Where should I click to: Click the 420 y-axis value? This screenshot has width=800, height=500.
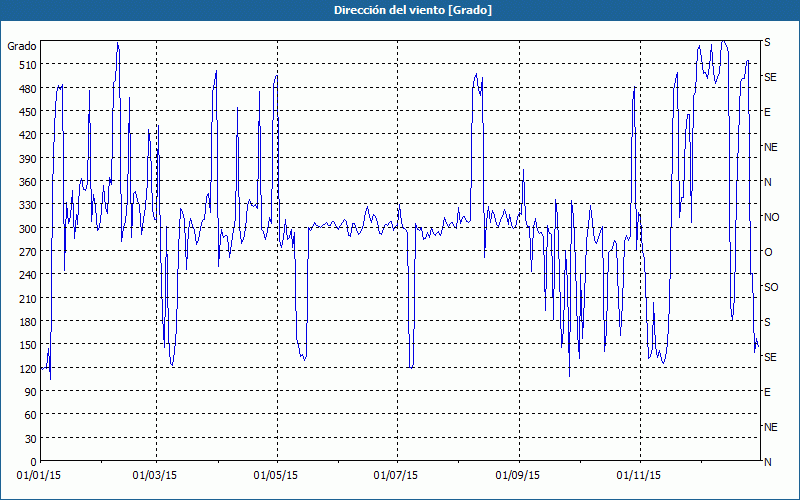coord(28,135)
